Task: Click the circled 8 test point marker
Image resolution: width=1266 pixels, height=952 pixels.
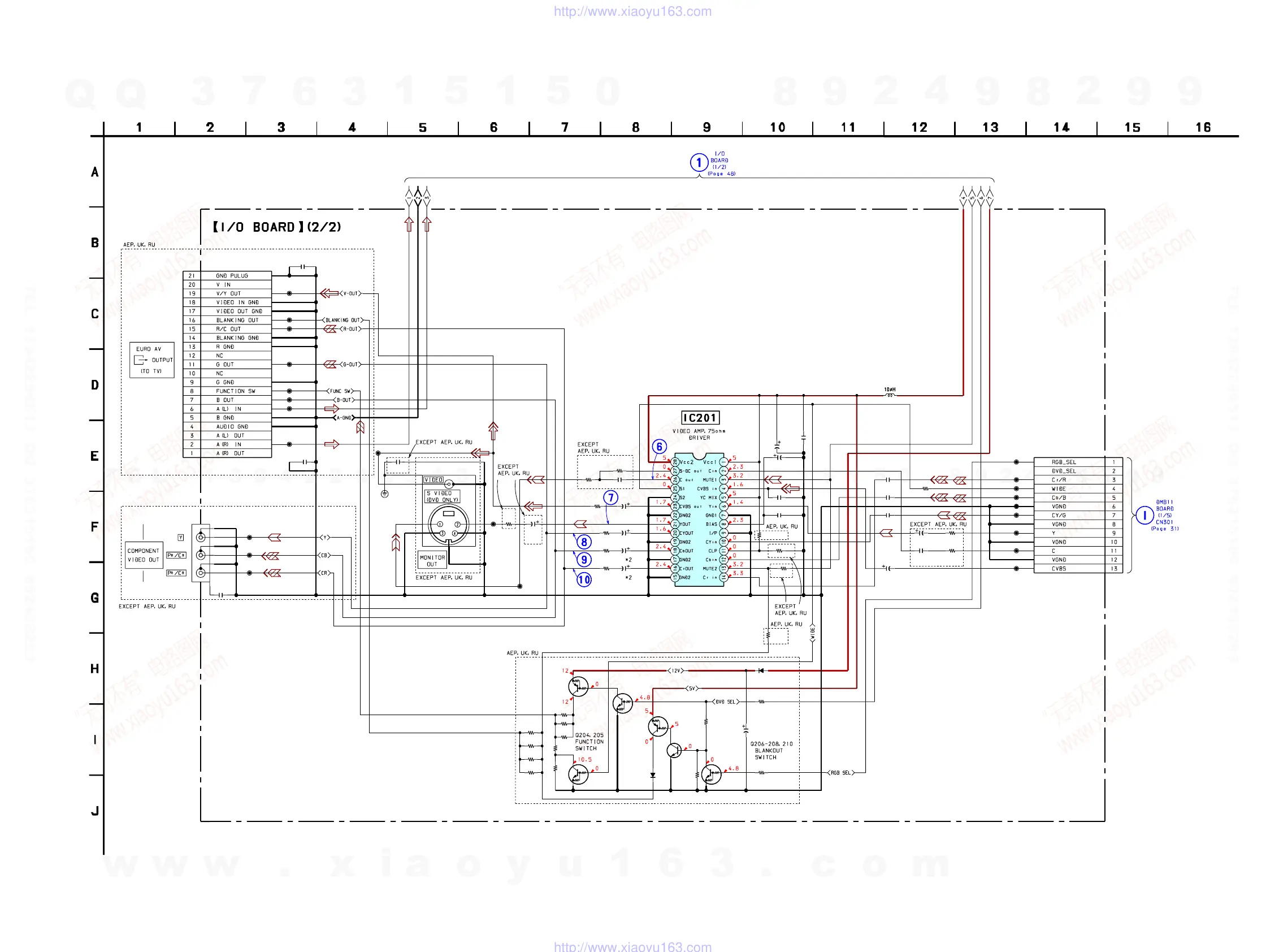Action: pos(584,542)
